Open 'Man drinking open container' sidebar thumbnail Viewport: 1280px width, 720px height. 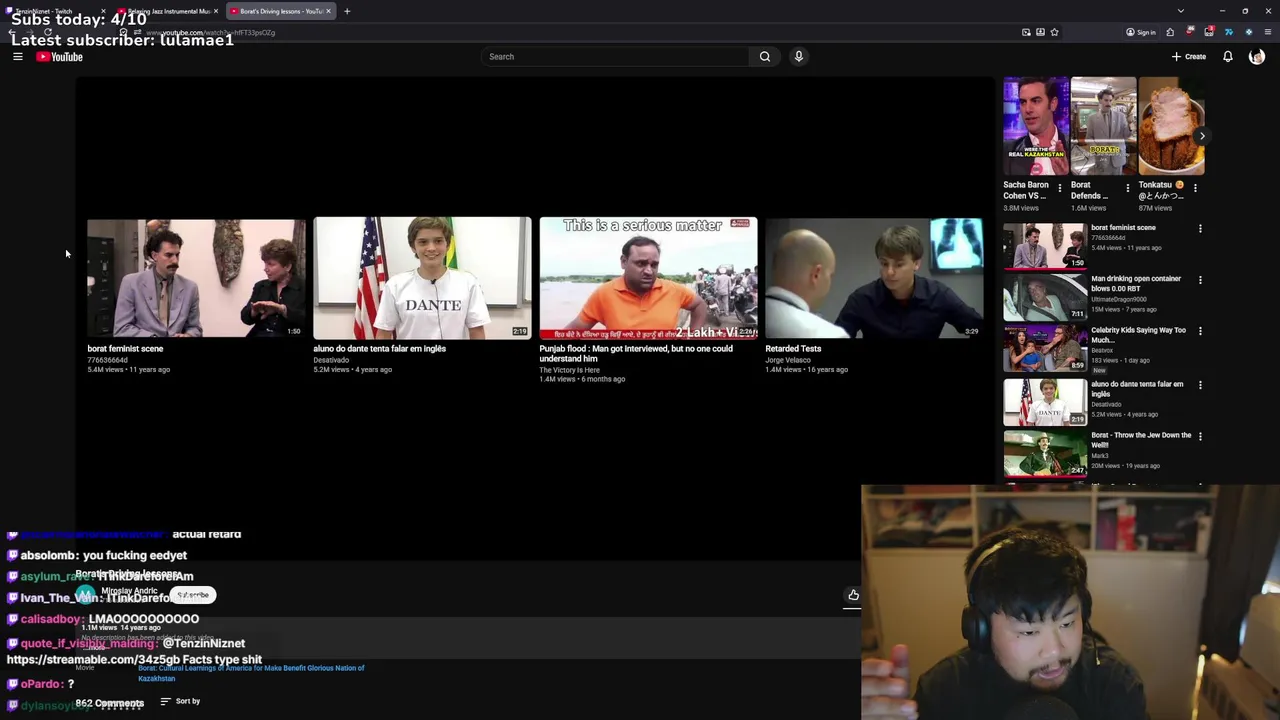1045,297
